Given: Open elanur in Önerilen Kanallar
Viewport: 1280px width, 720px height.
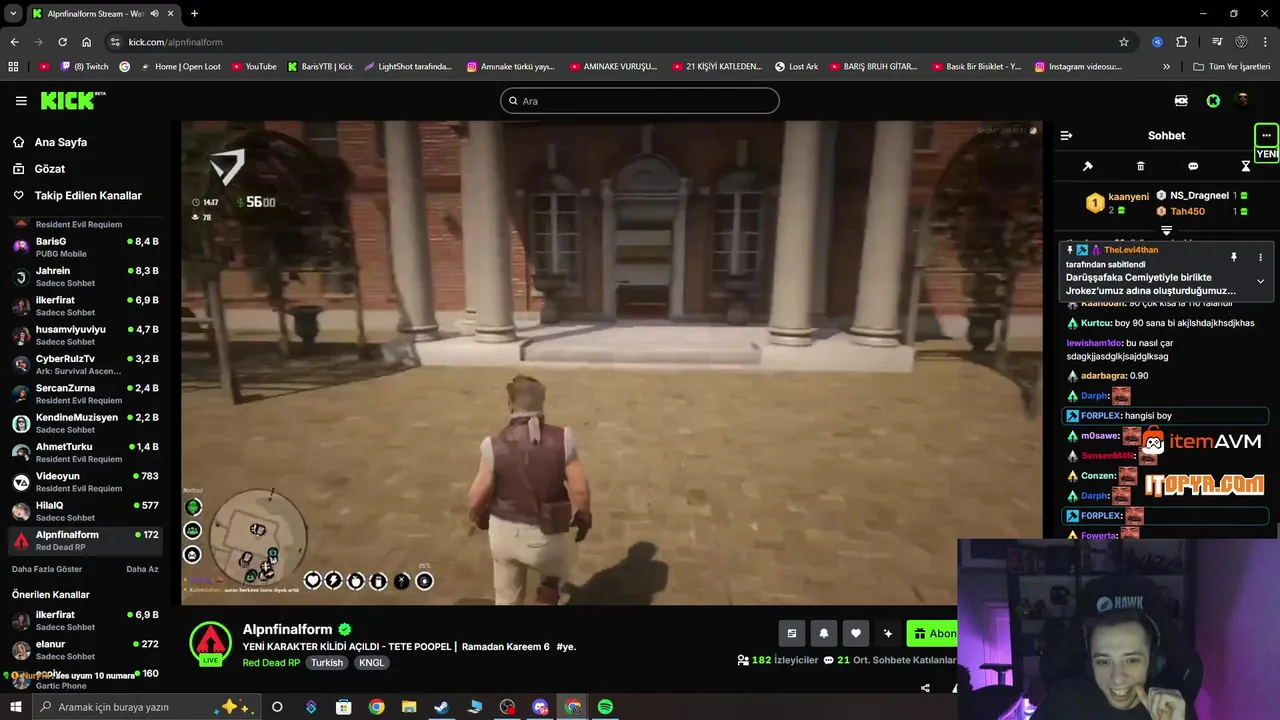Looking at the screenshot, I should point(85,650).
